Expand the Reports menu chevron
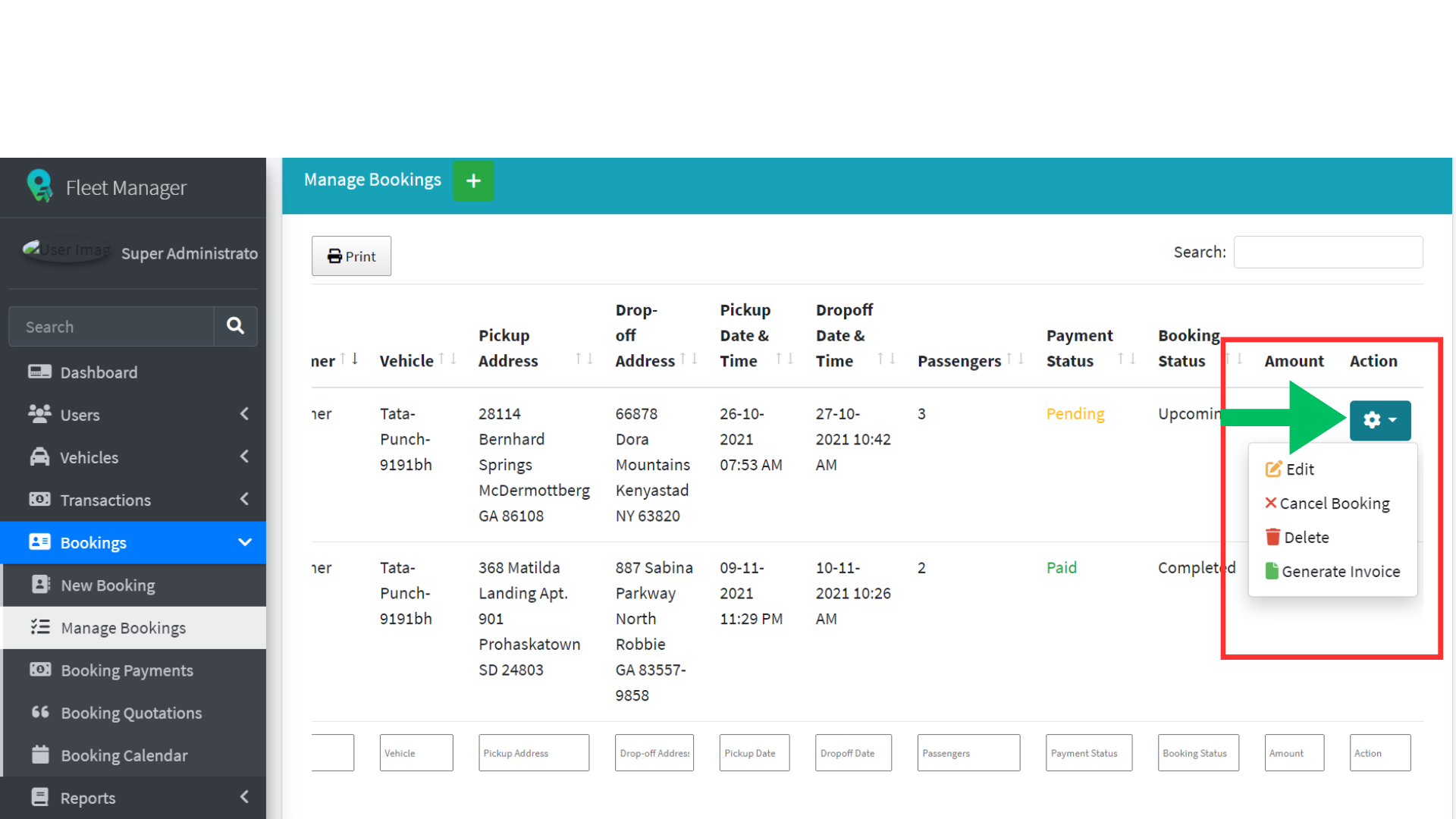Screen dimensions: 1456x819 (x=244, y=797)
